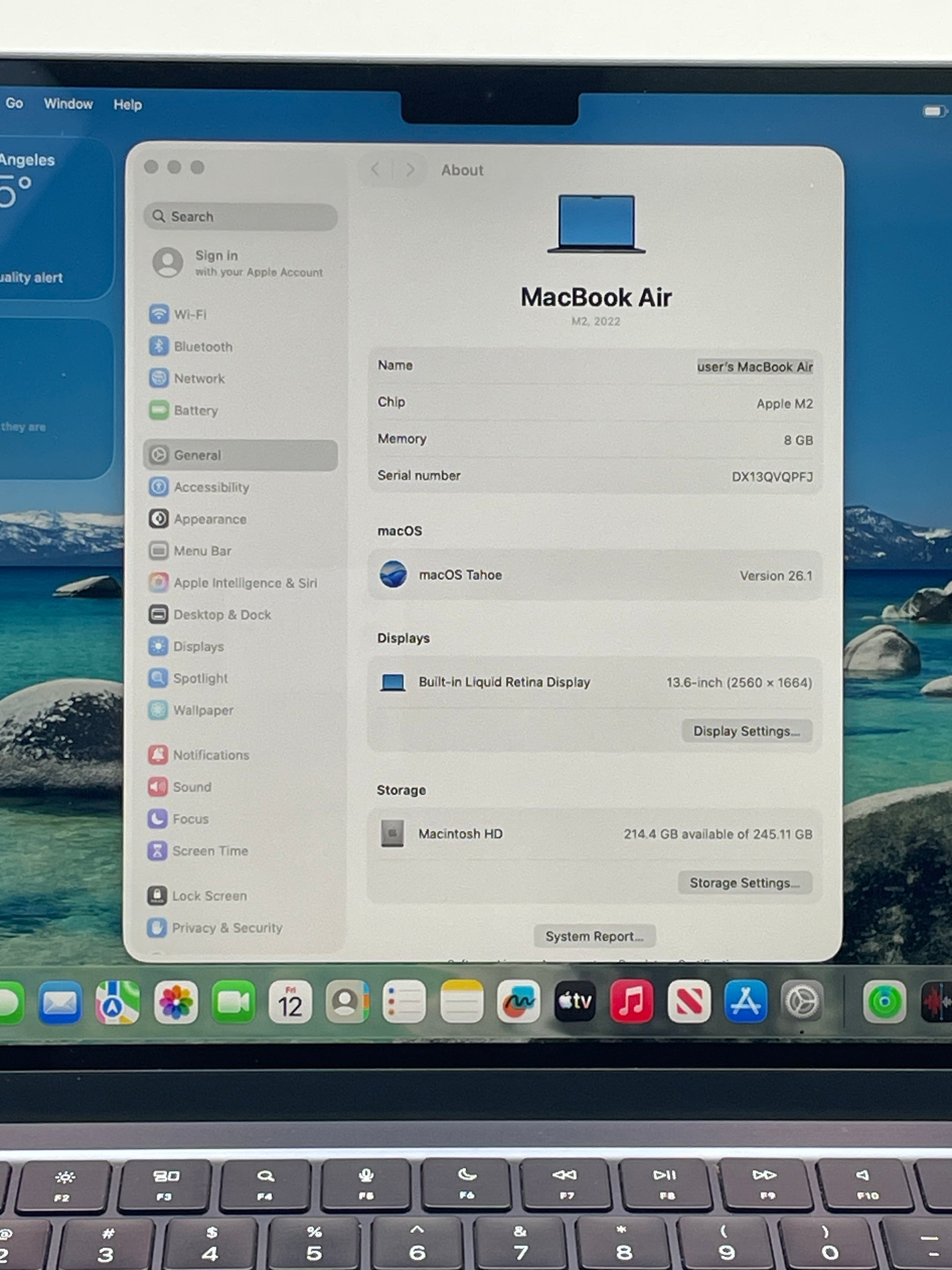Open FaceTime from the Dock

pos(233,1002)
